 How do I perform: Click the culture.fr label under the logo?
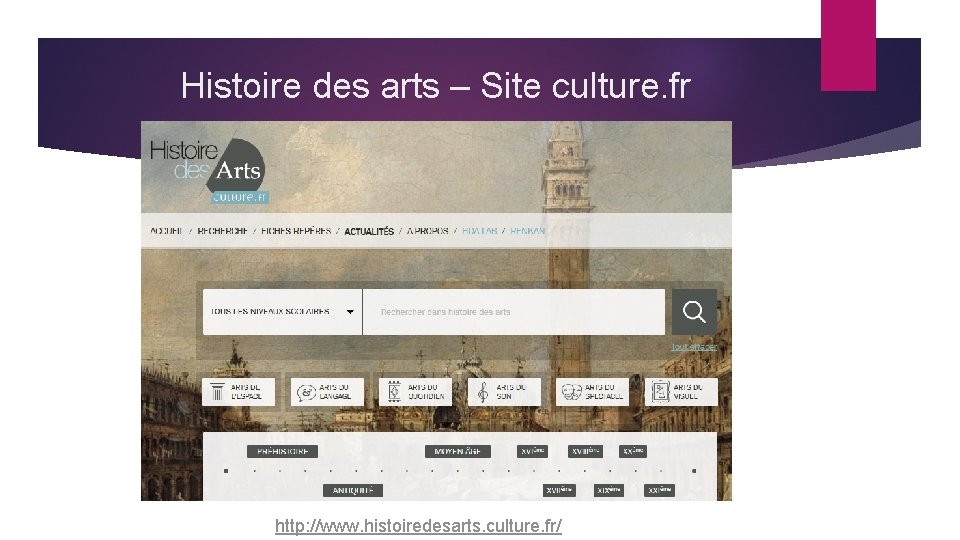coord(240,197)
